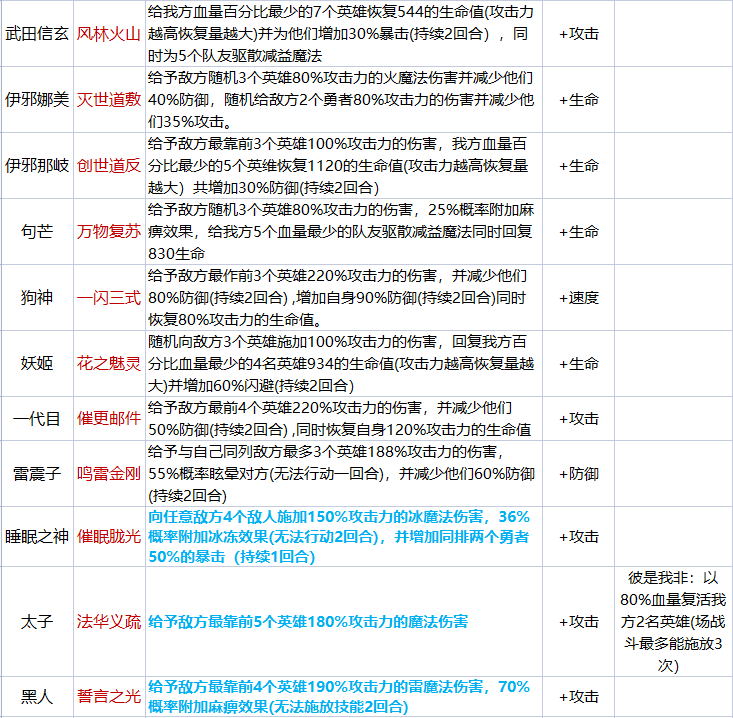Click the skill name 灭世道敷
733x718 pixels.
[109, 100]
